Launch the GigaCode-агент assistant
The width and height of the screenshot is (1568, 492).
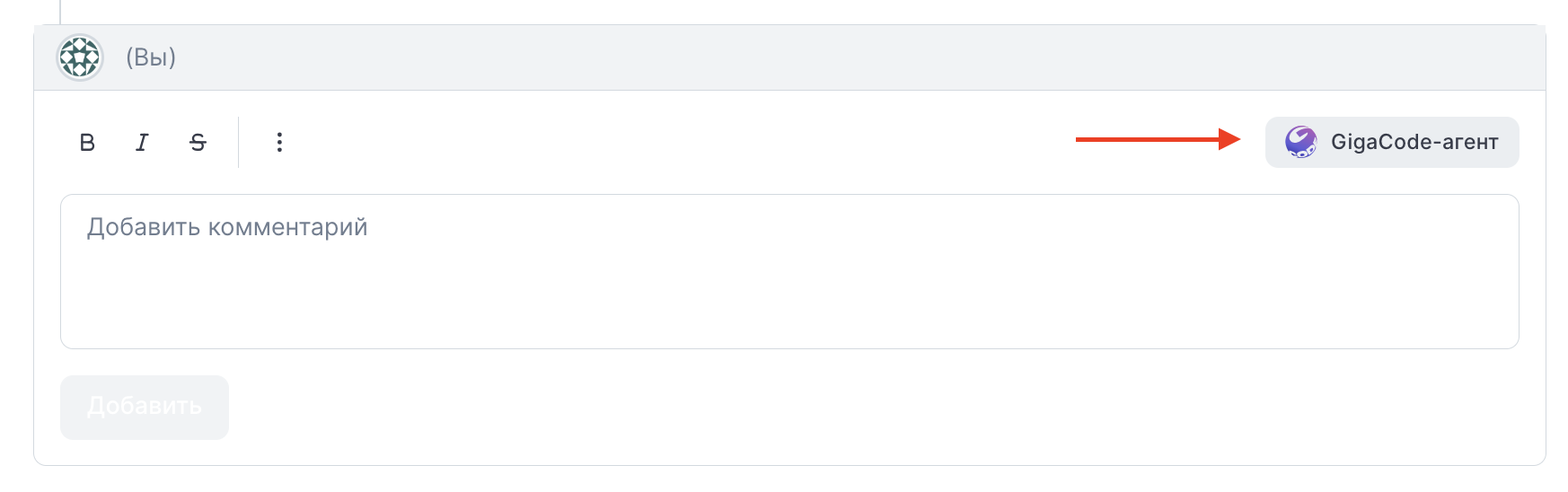(x=1392, y=142)
